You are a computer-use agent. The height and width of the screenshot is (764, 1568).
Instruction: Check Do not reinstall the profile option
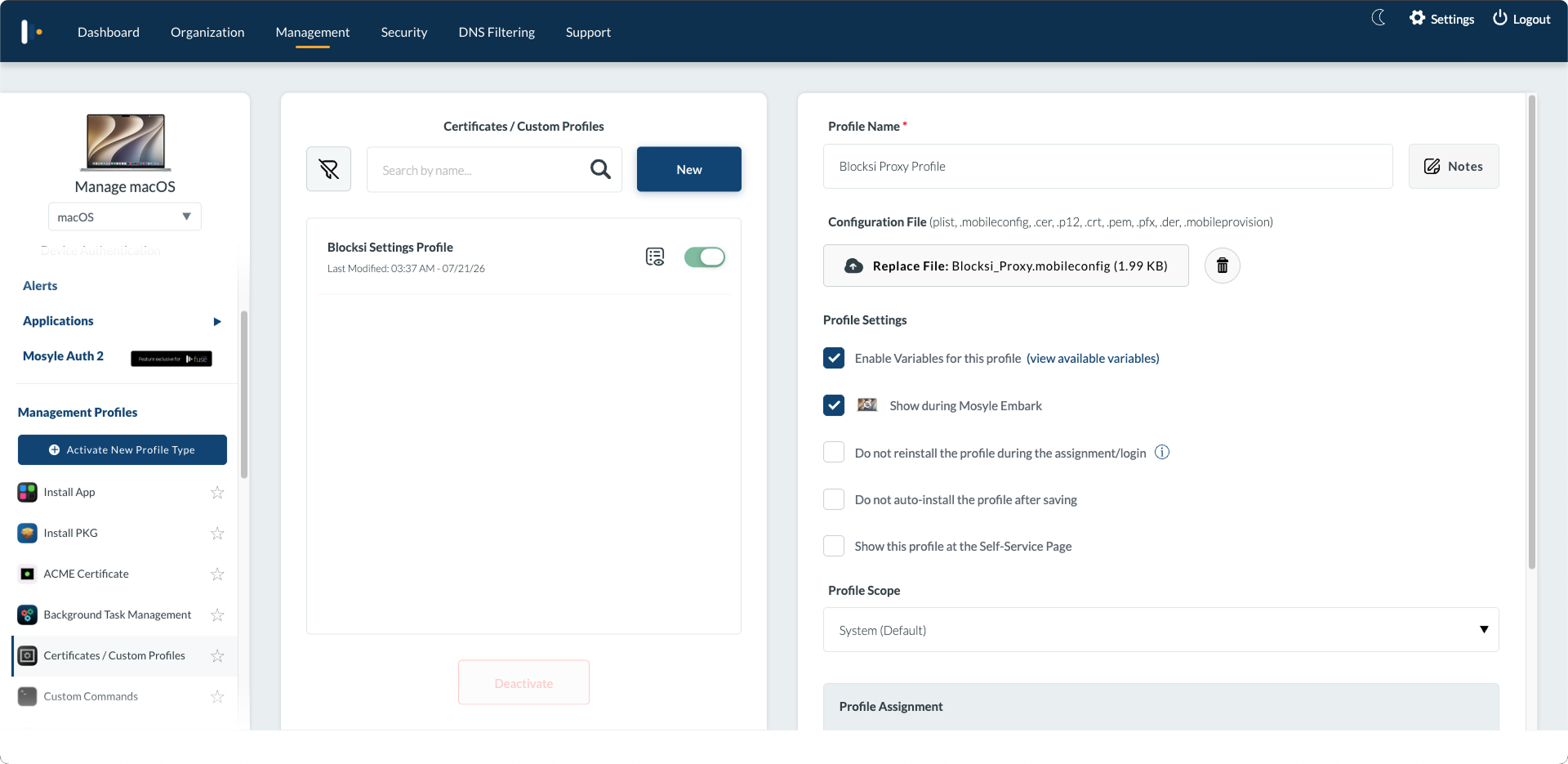[834, 452]
